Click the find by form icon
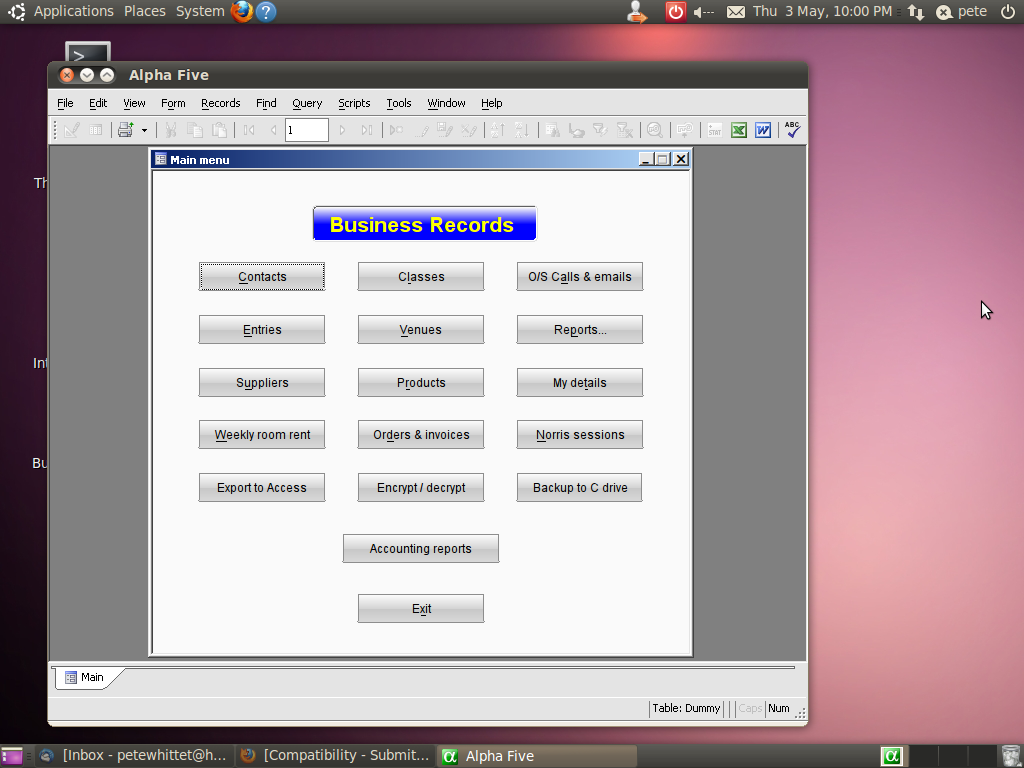Image resolution: width=1024 pixels, height=768 pixels. tap(552, 130)
